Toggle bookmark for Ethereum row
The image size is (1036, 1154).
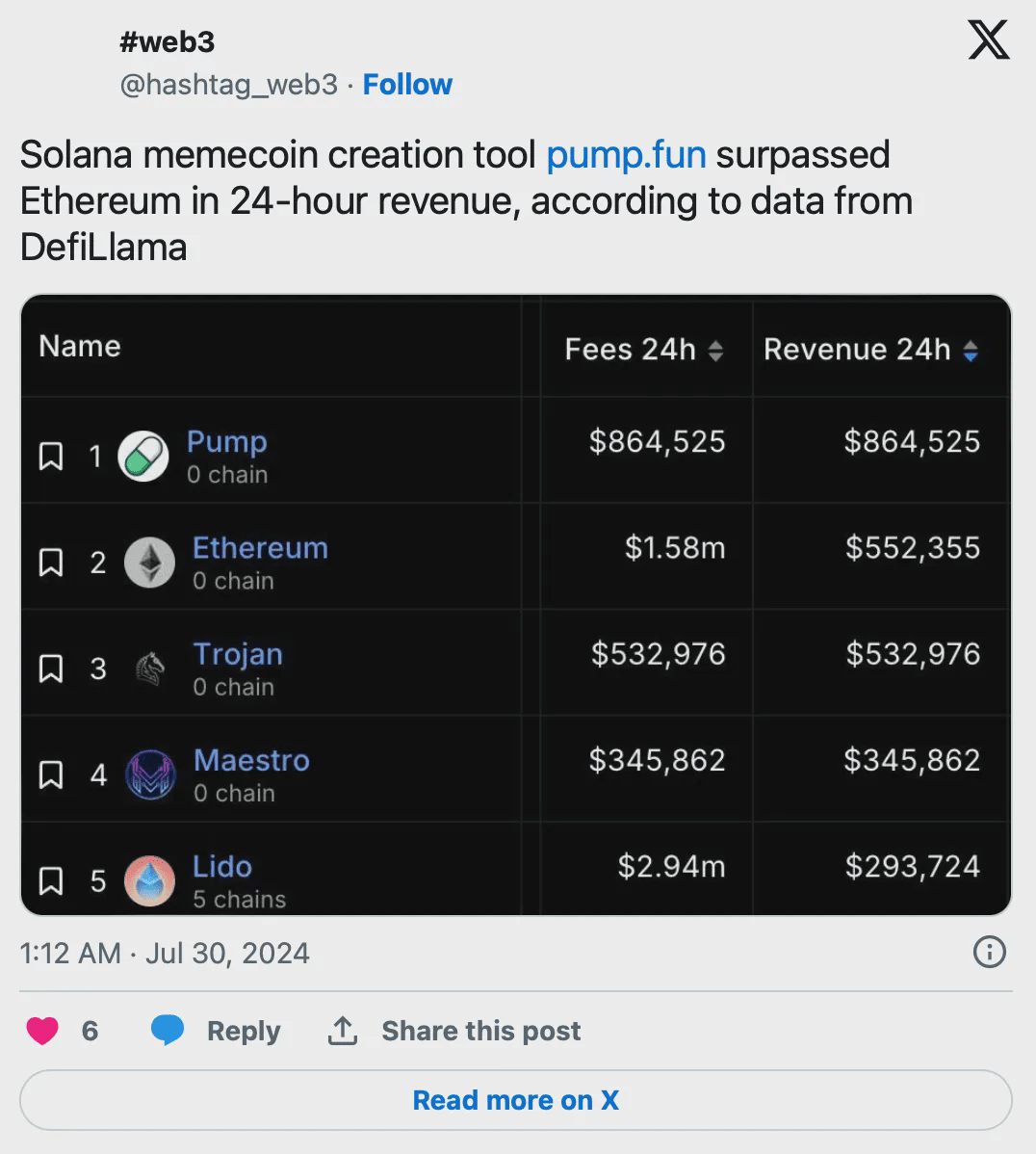click(51, 563)
